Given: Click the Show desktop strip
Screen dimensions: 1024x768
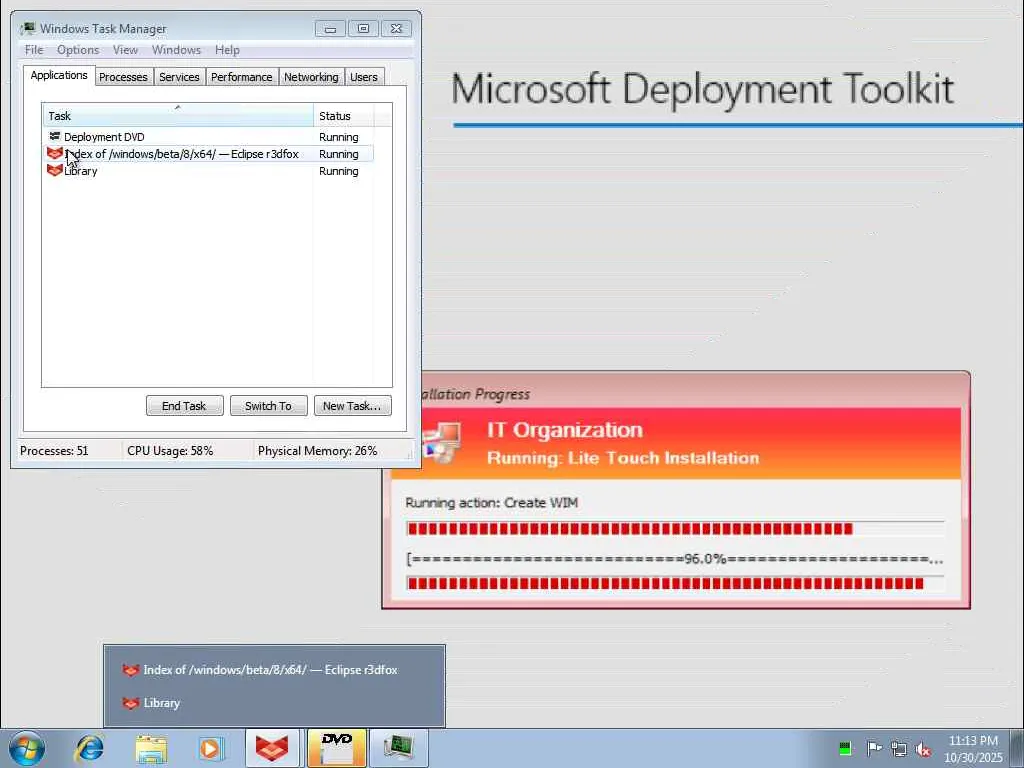Looking at the screenshot, I should click(1017, 748).
